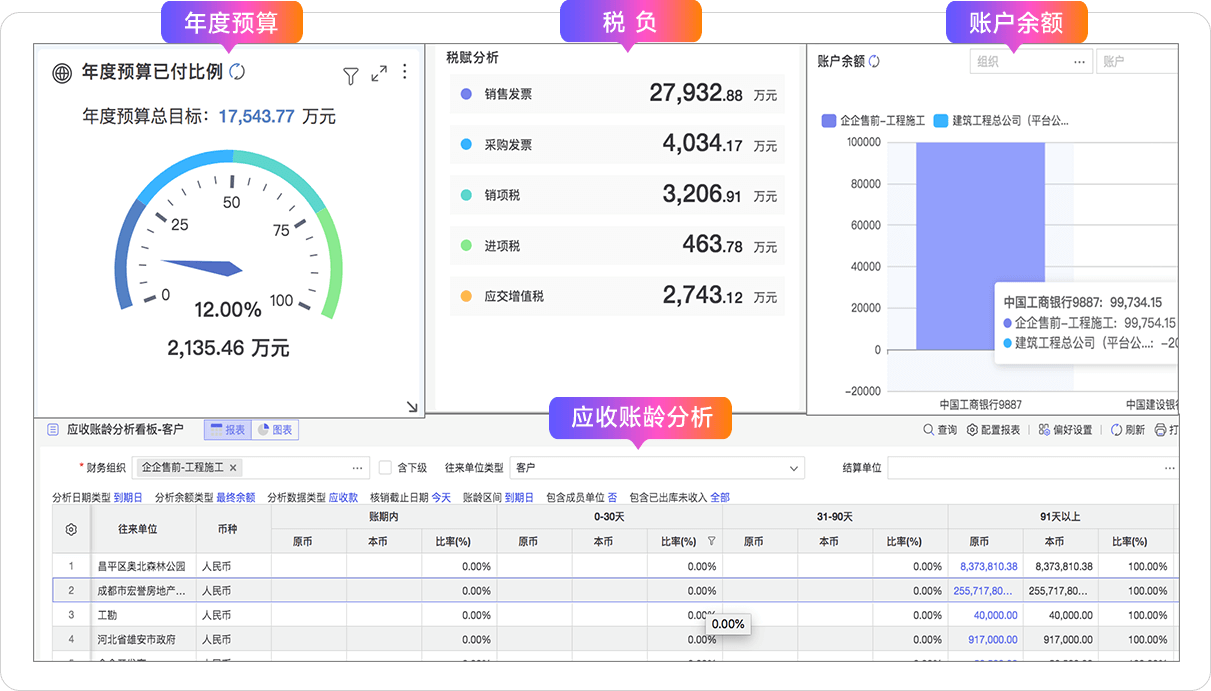
Task: Expand the annual budget chart to fullscreen
Action: click(379, 74)
